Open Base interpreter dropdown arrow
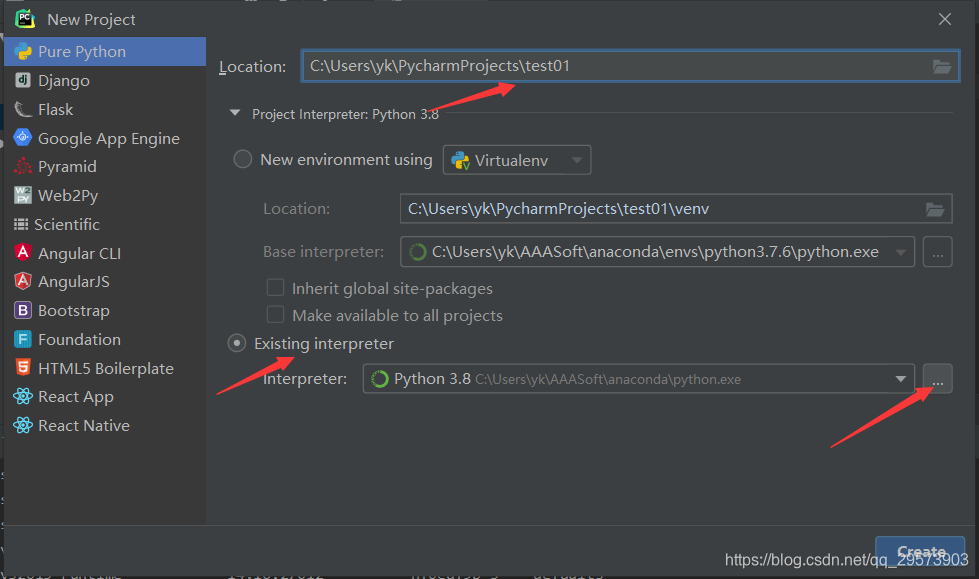 (900, 252)
